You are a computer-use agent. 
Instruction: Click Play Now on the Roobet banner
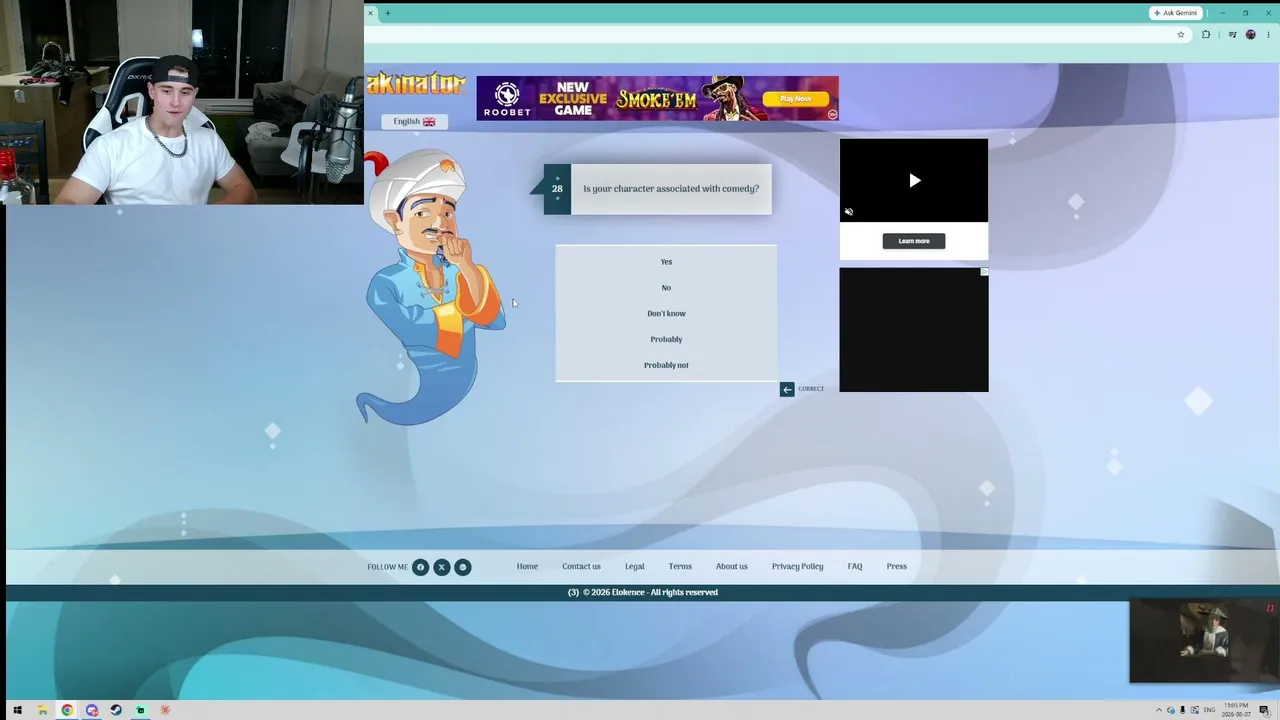796,99
